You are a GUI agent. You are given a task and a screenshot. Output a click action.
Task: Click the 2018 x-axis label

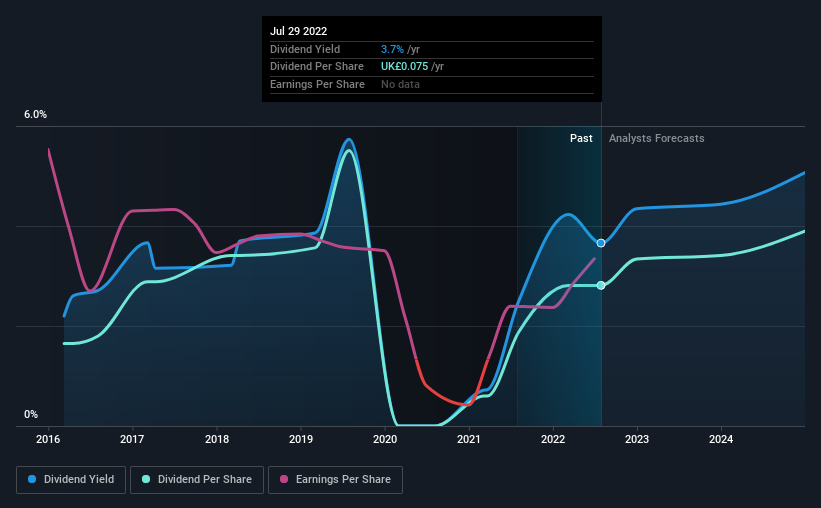(217, 439)
